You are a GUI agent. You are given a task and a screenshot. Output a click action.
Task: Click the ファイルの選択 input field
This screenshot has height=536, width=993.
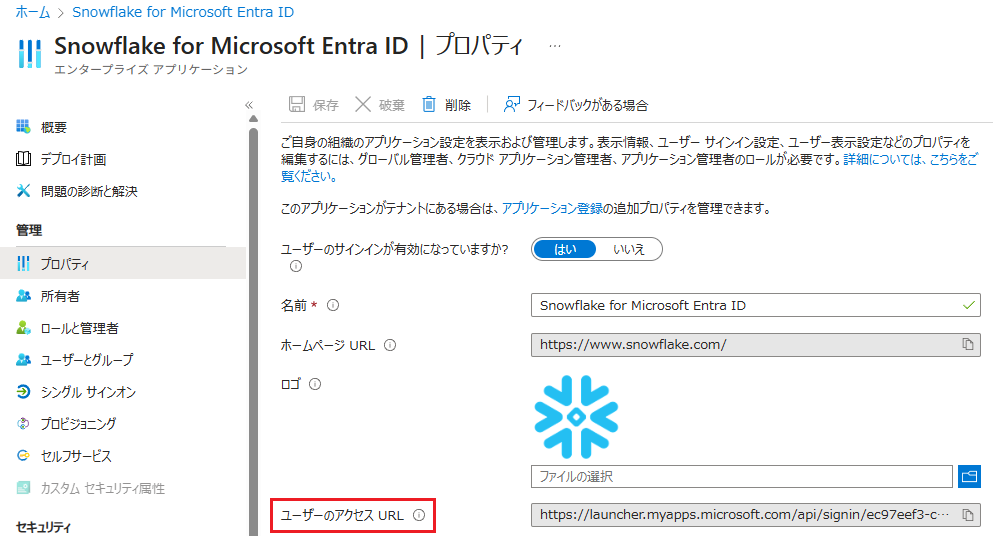pyautogui.click(x=742, y=476)
